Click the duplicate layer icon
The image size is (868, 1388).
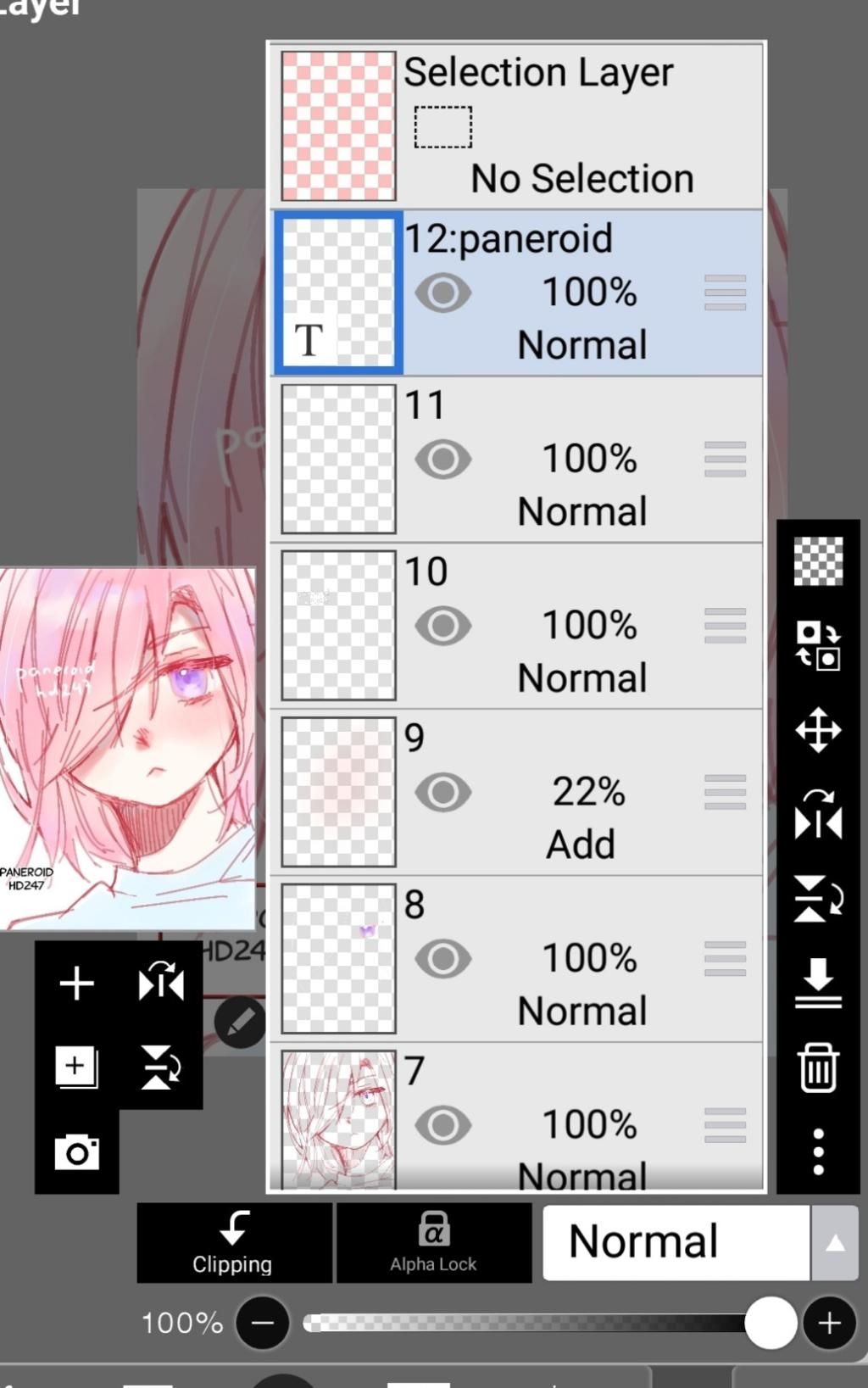click(76, 1066)
